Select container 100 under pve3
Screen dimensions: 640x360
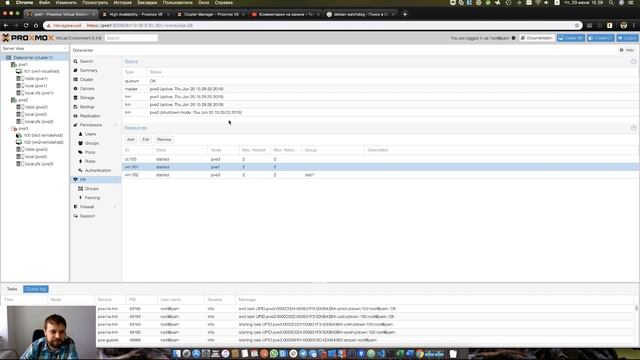coord(43,136)
